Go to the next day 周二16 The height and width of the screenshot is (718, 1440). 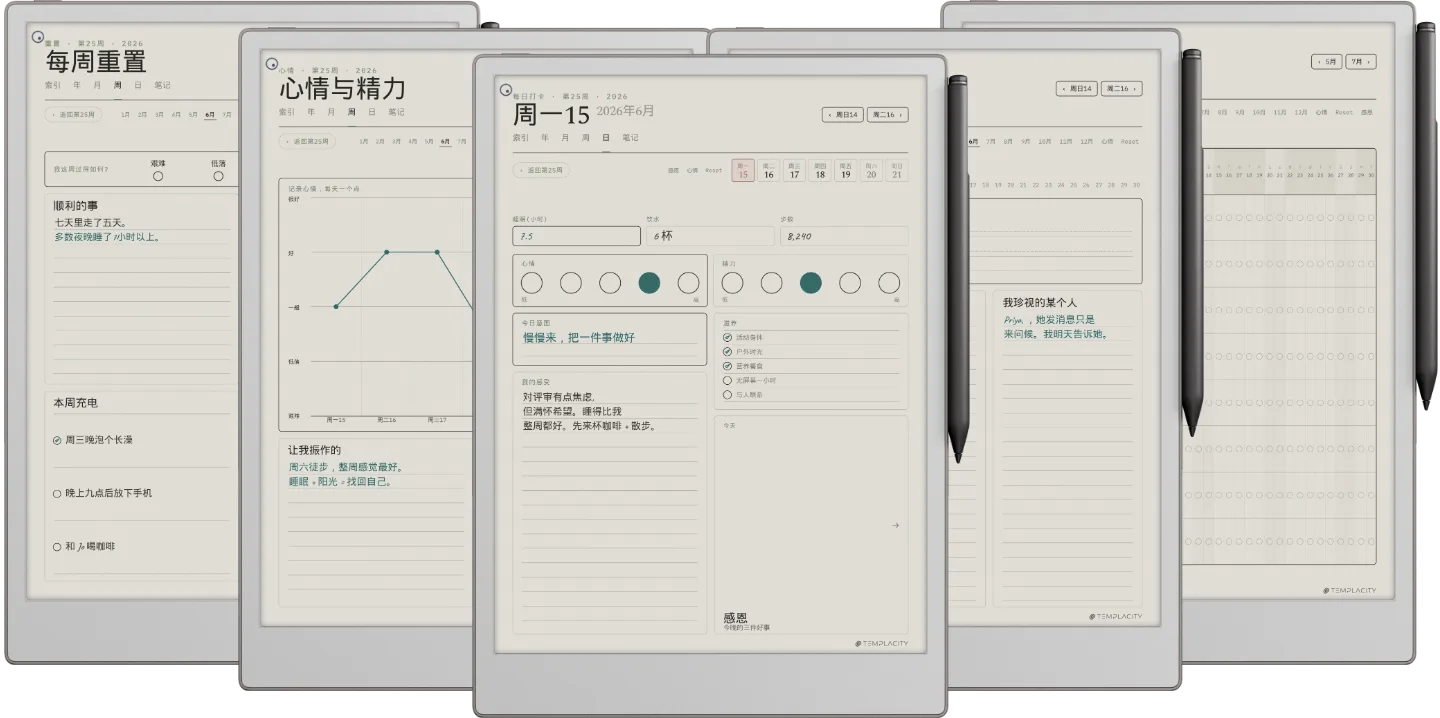(x=887, y=115)
